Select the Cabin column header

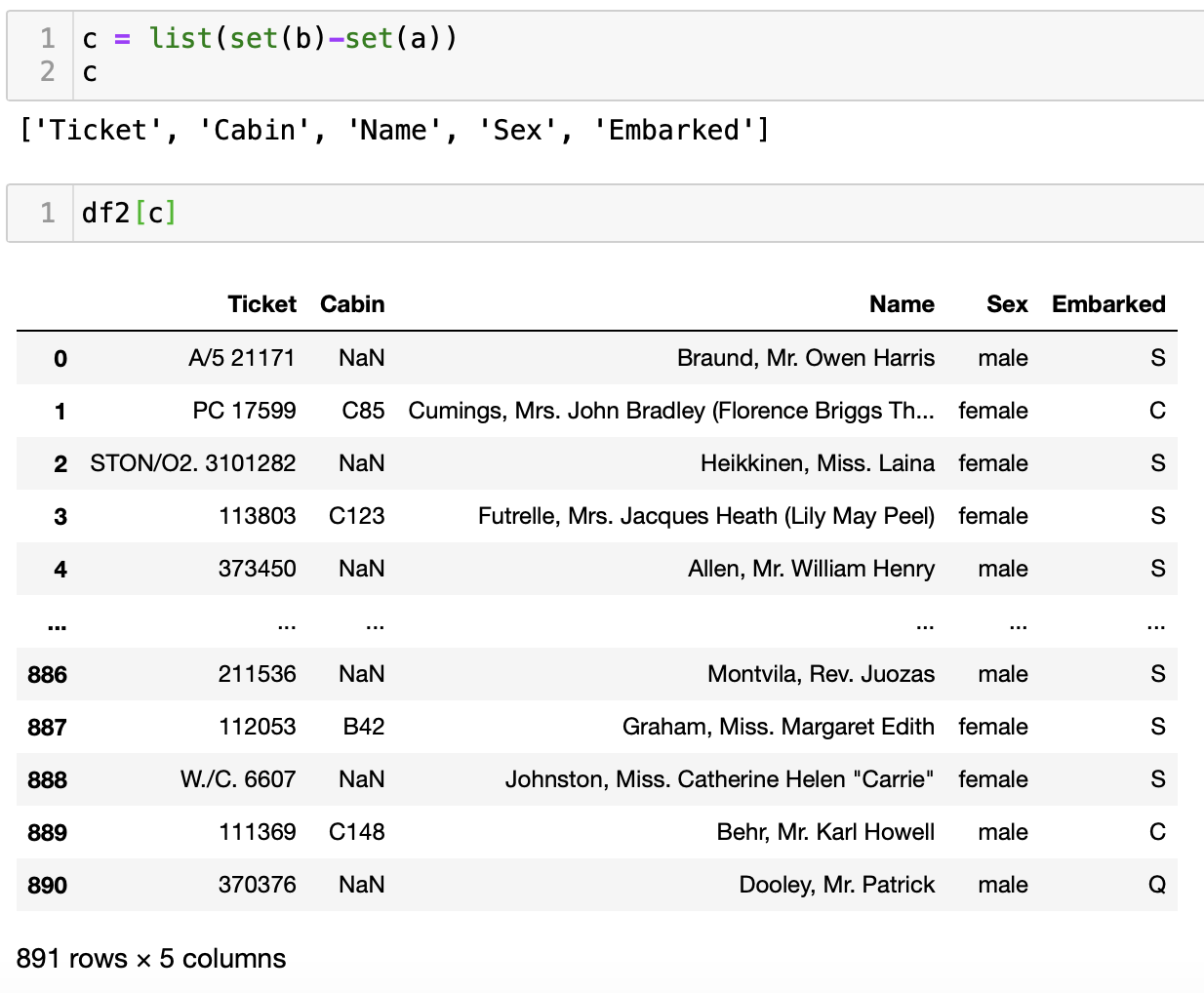pyautogui.click(x=352, y=304)
